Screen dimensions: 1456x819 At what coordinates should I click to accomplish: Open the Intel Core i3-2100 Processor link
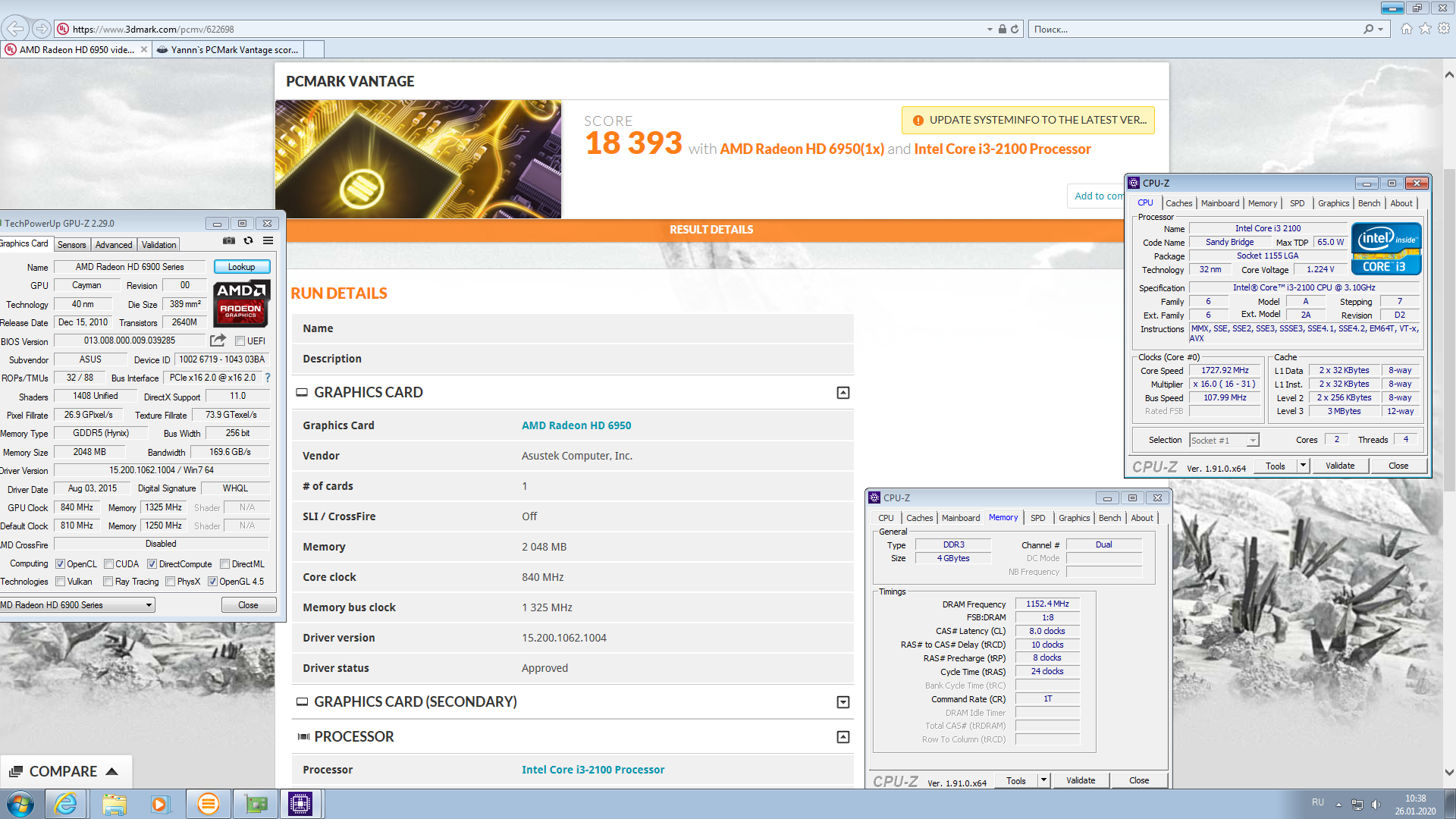(593, 770)
